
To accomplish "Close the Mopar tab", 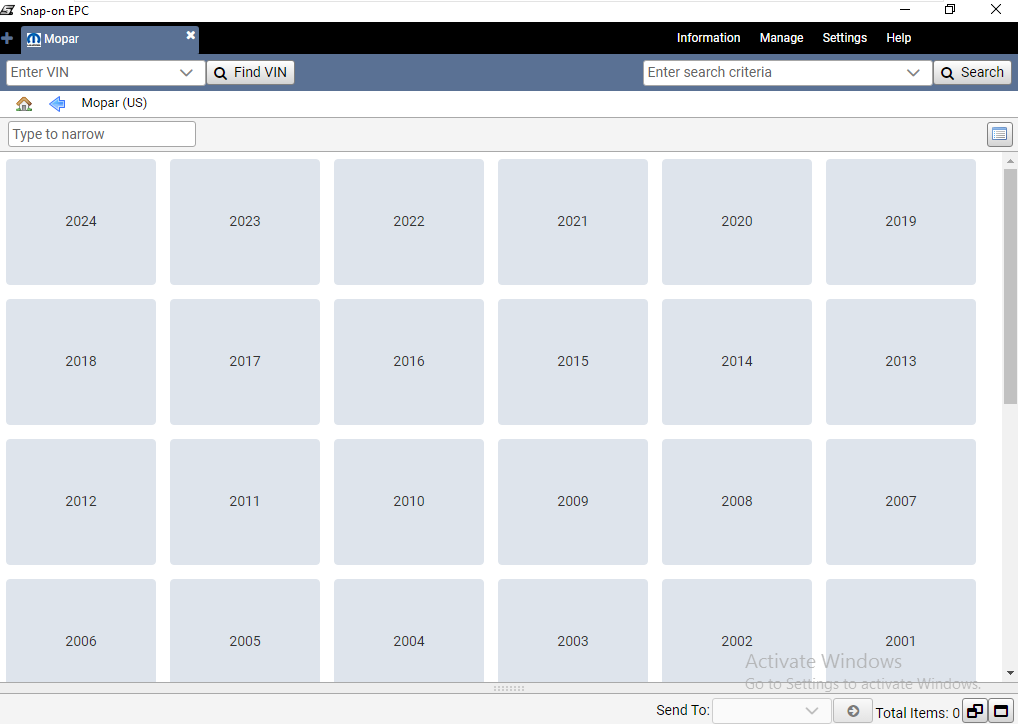I will point(190,36).
